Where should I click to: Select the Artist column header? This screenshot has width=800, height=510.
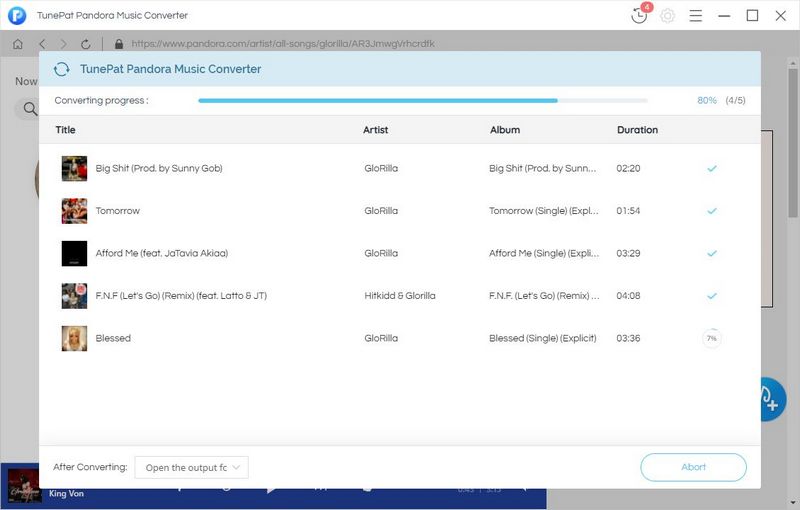[376, 130]
